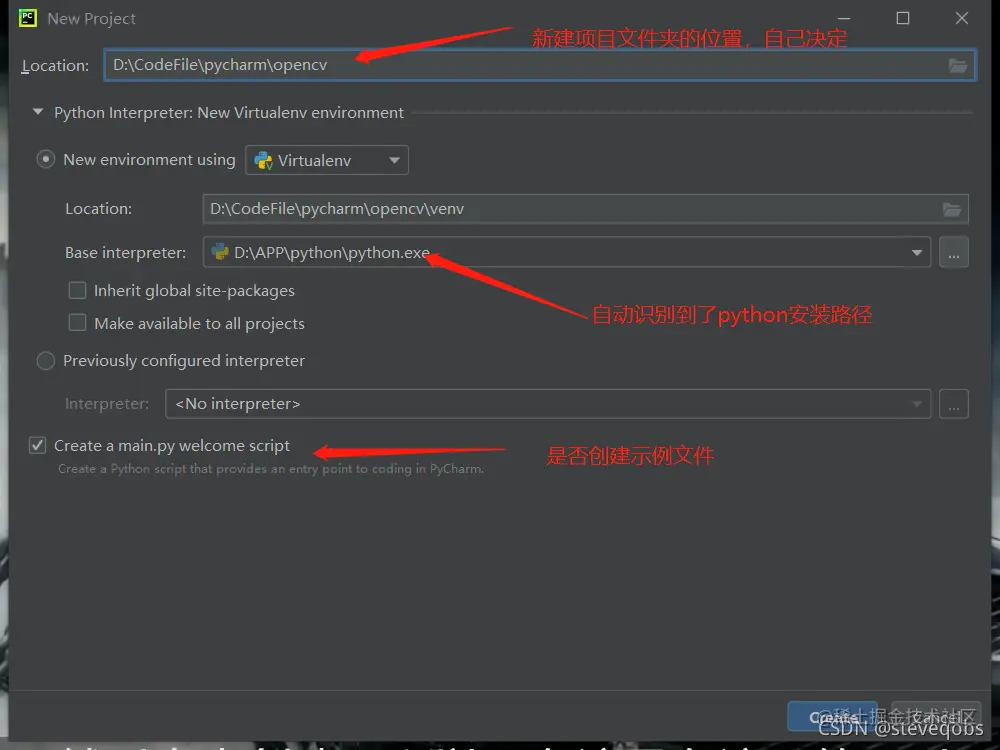The height and width of the screenshot is (750, 1000).
Task: Uncheck Create a main.py welcome script
Action: (37, 445)
